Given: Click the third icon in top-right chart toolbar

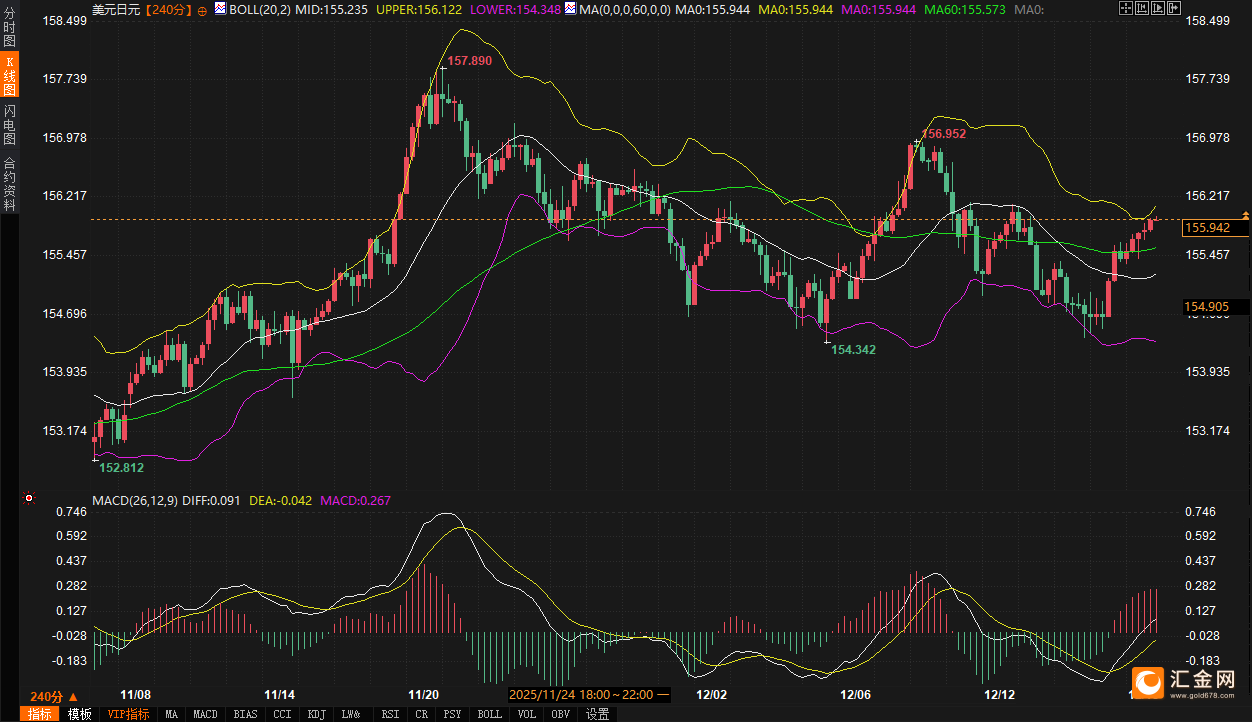Looking at the screenshot, I should click(x=1158, y=8).
